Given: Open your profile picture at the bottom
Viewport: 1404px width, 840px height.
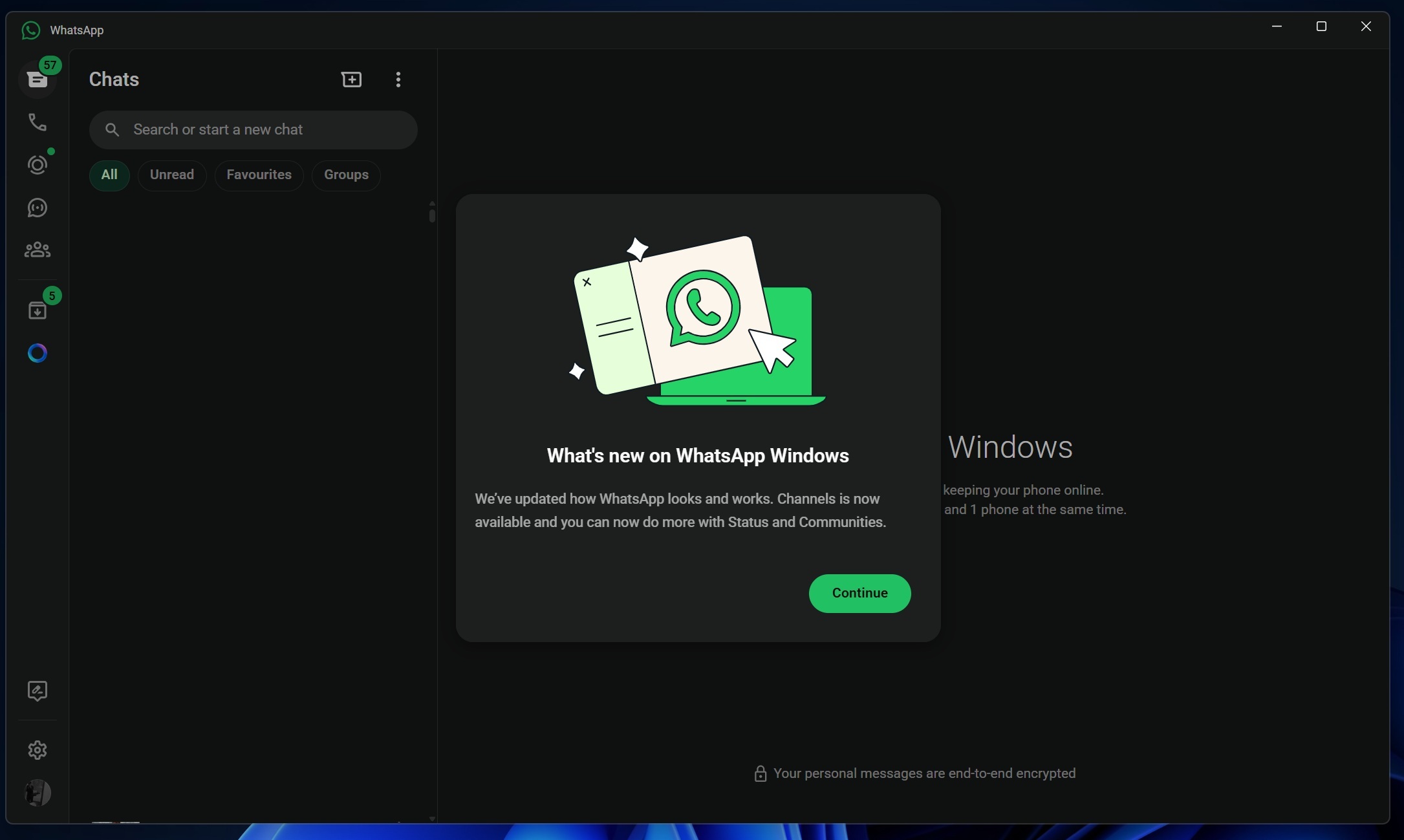Looking at the screenshot, I should tap(38, 793).
